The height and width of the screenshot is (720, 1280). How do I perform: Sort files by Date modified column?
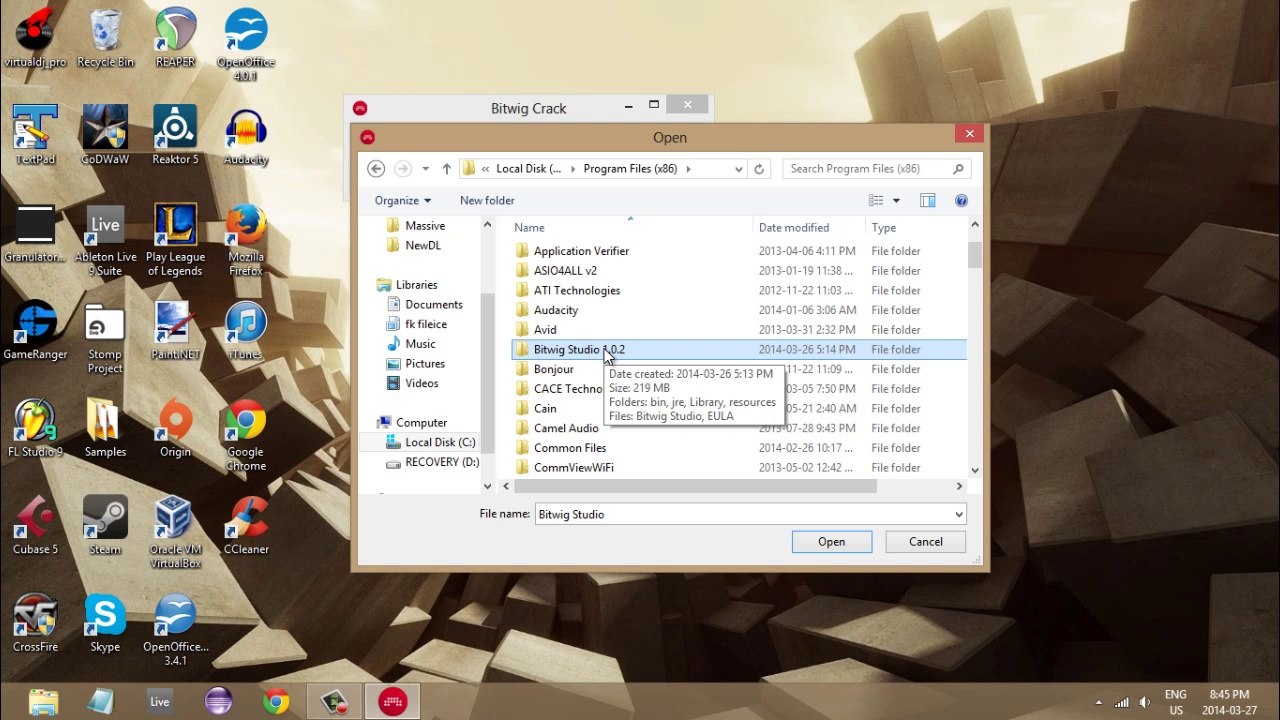pos(809,228)
